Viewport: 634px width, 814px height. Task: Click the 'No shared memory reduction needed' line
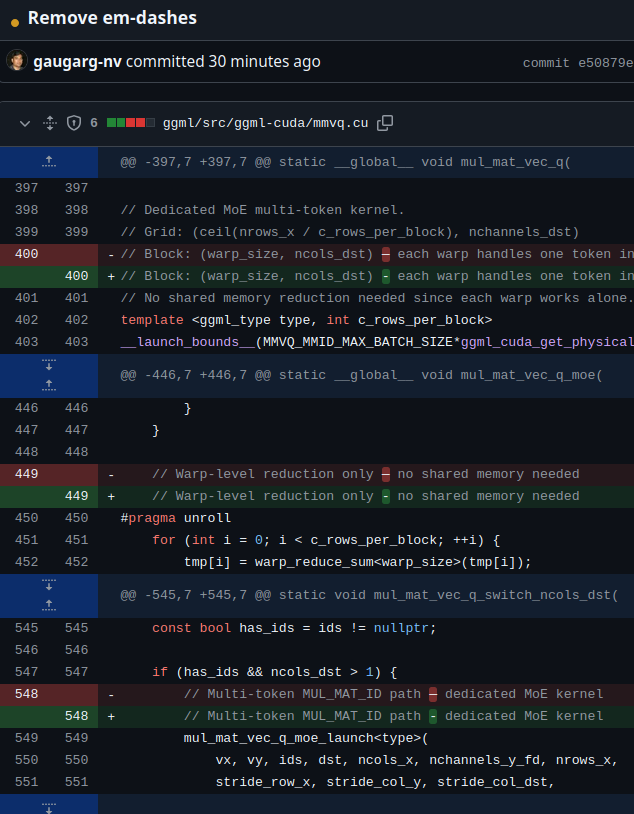377,299
